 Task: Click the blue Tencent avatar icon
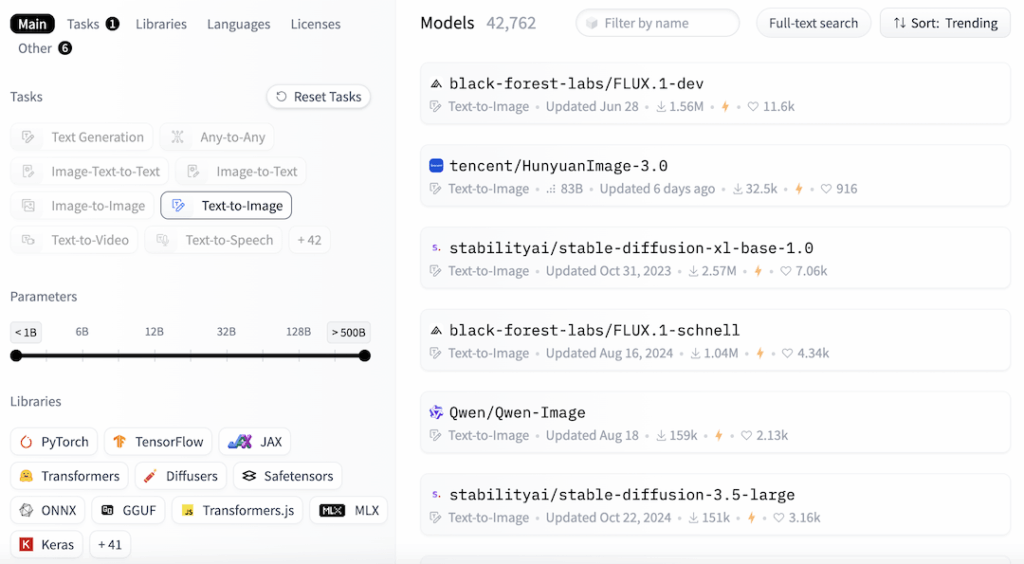pyautogui.click(x=436, y=166)
